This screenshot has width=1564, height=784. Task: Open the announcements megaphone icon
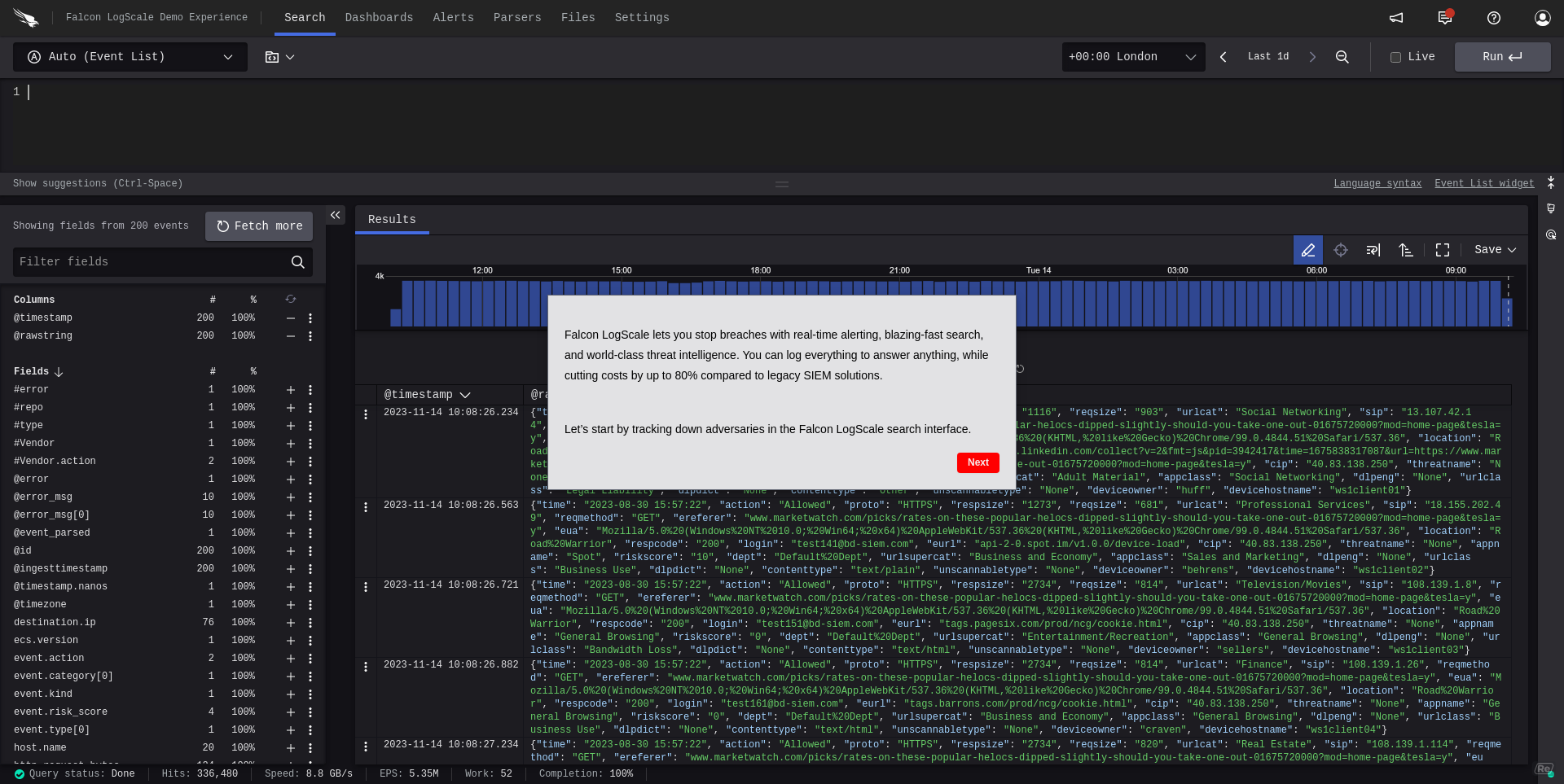[x=1396, y=18]
